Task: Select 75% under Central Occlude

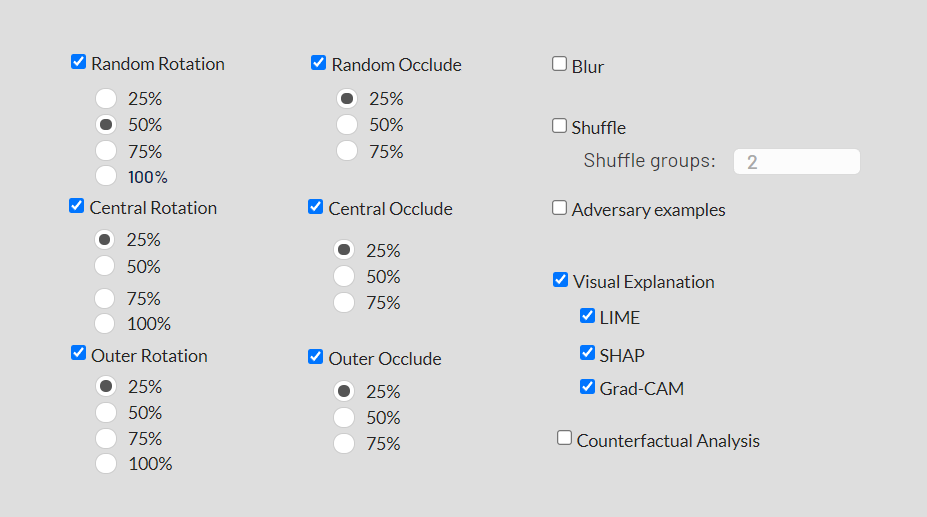Action: pos(344,302)
